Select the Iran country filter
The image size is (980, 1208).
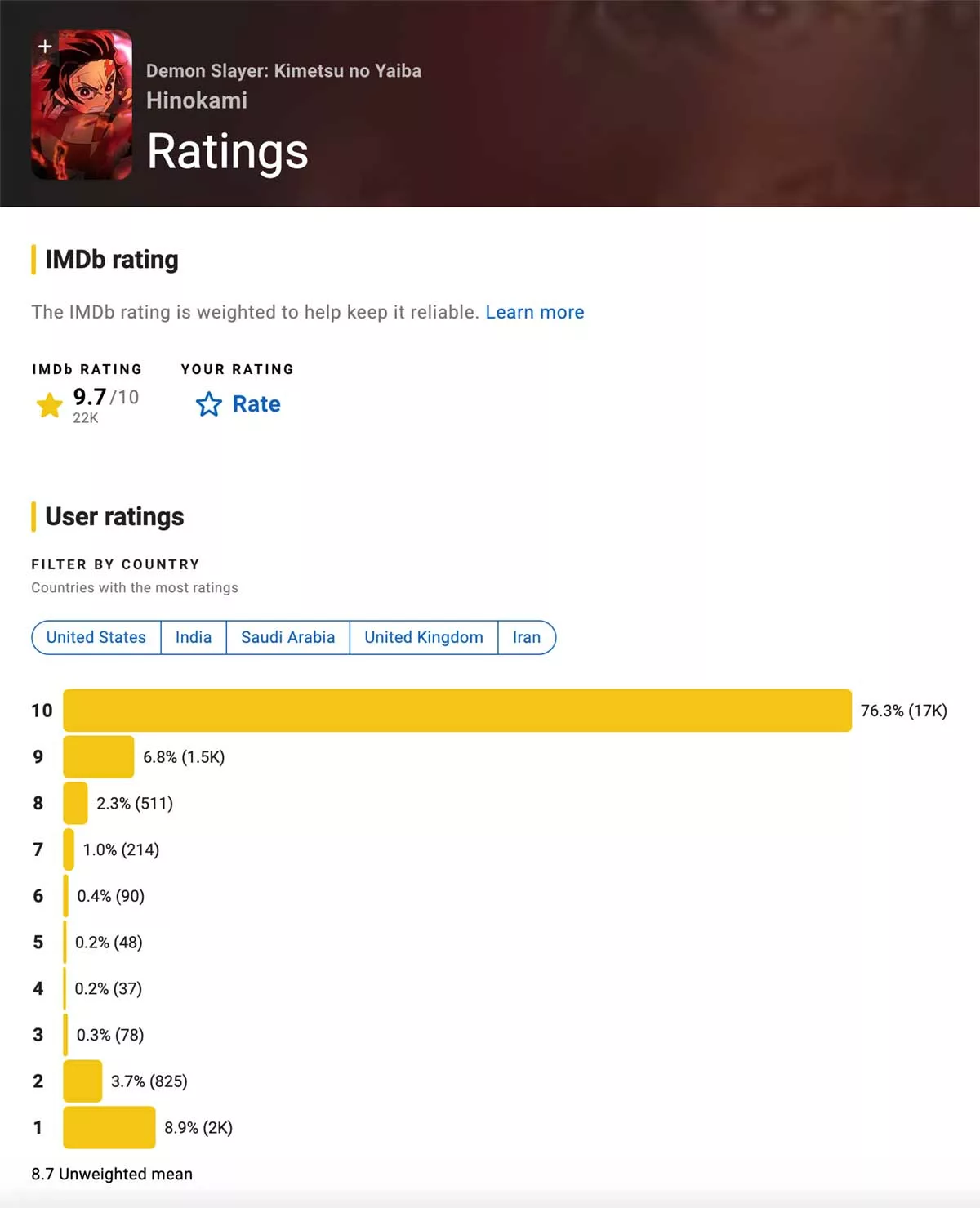pos(527,637)
